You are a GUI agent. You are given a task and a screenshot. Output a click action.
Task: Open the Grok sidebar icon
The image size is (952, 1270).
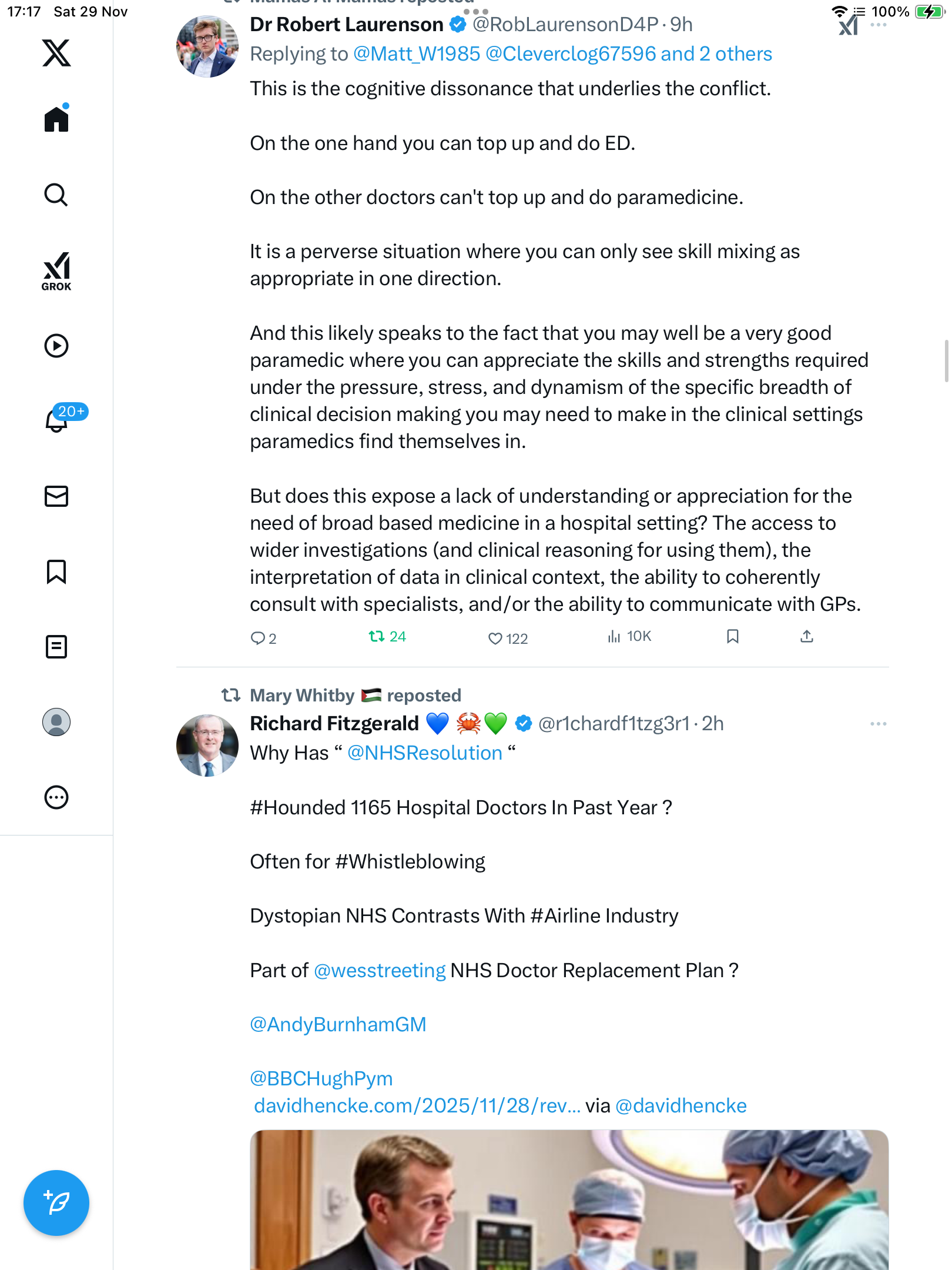tap(56, 271)
